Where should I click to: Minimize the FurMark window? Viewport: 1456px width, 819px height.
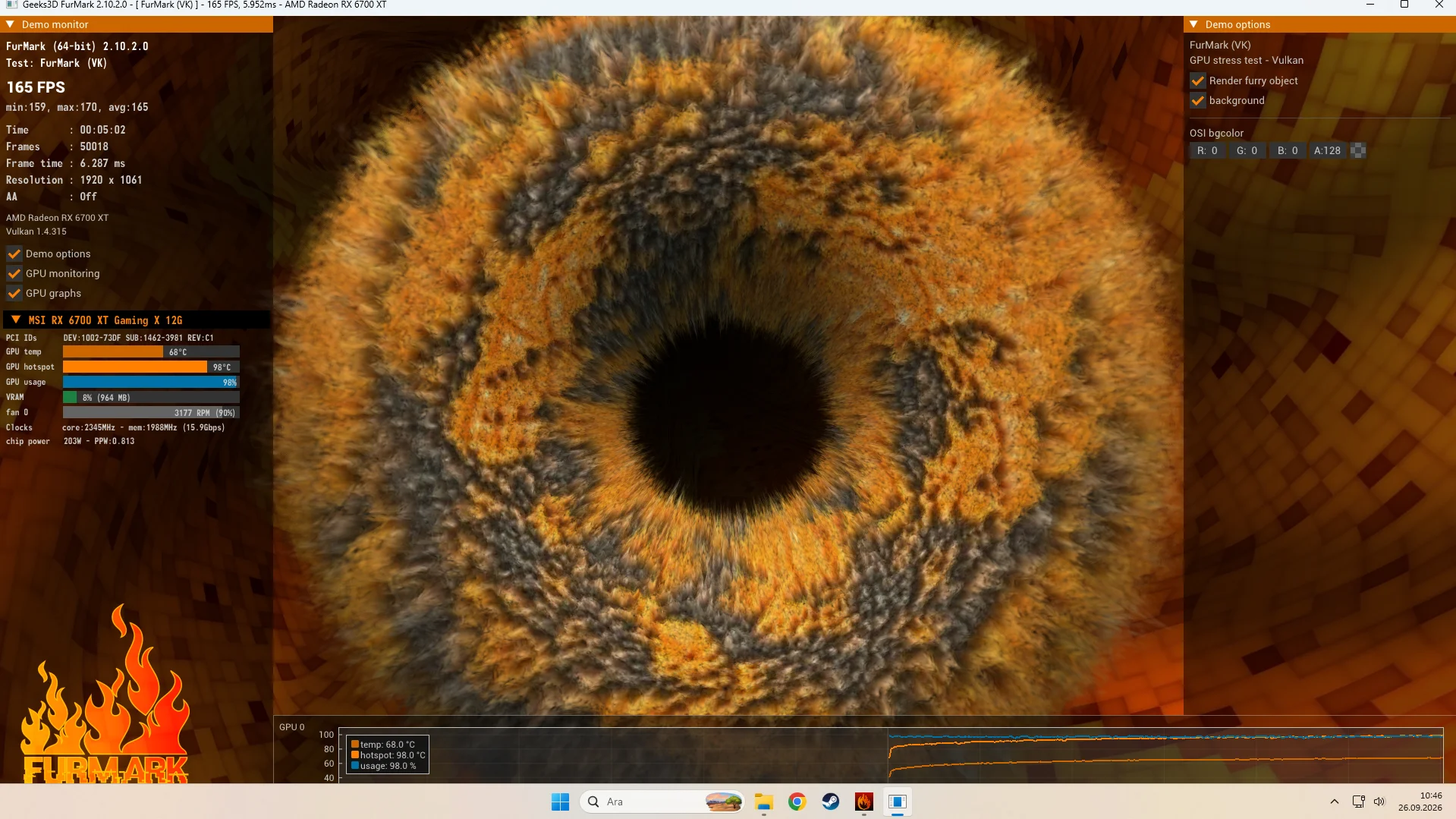point(1370,5)
